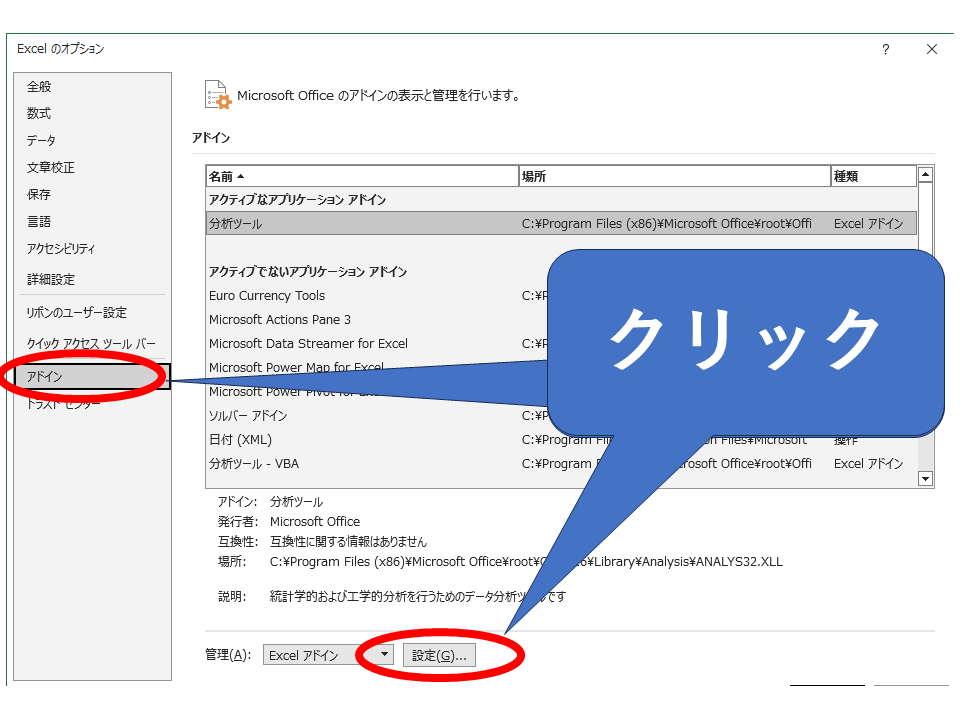Select the 分析ツール add-in row
The width and height of the screenshot is (960, 720).
click(360, 224)
